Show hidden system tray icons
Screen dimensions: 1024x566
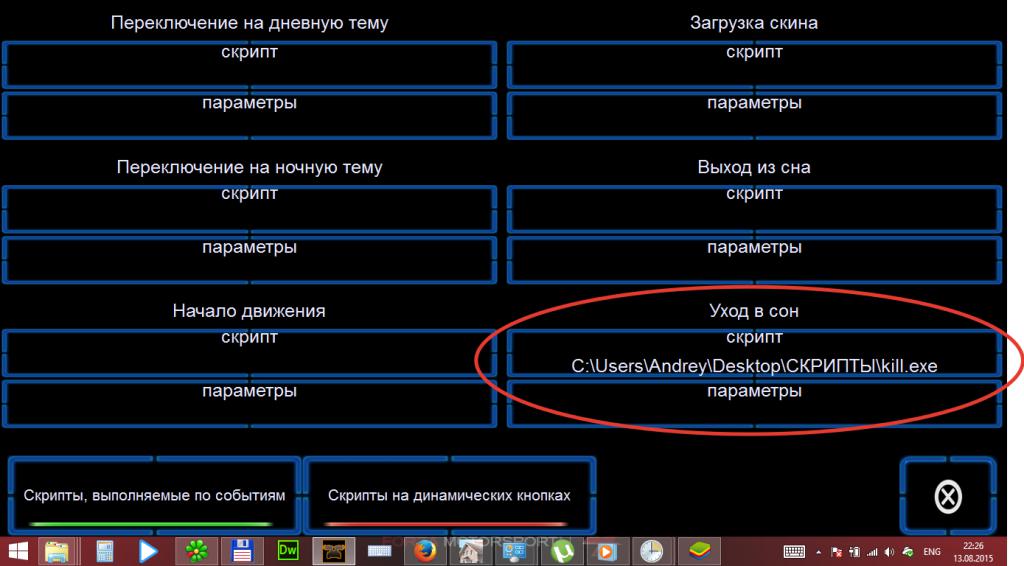point(819,552)
